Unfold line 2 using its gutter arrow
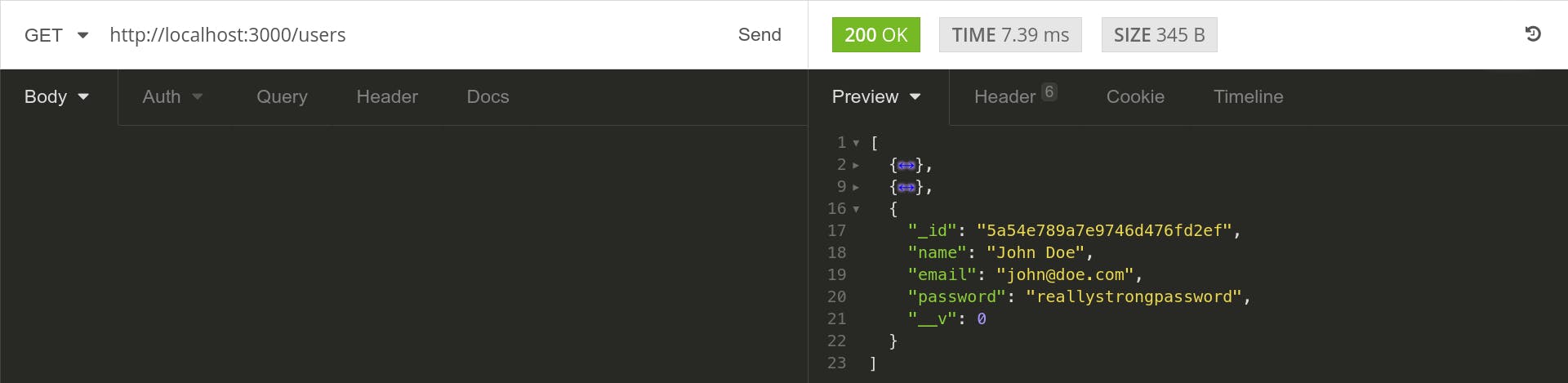 [856, 166]
